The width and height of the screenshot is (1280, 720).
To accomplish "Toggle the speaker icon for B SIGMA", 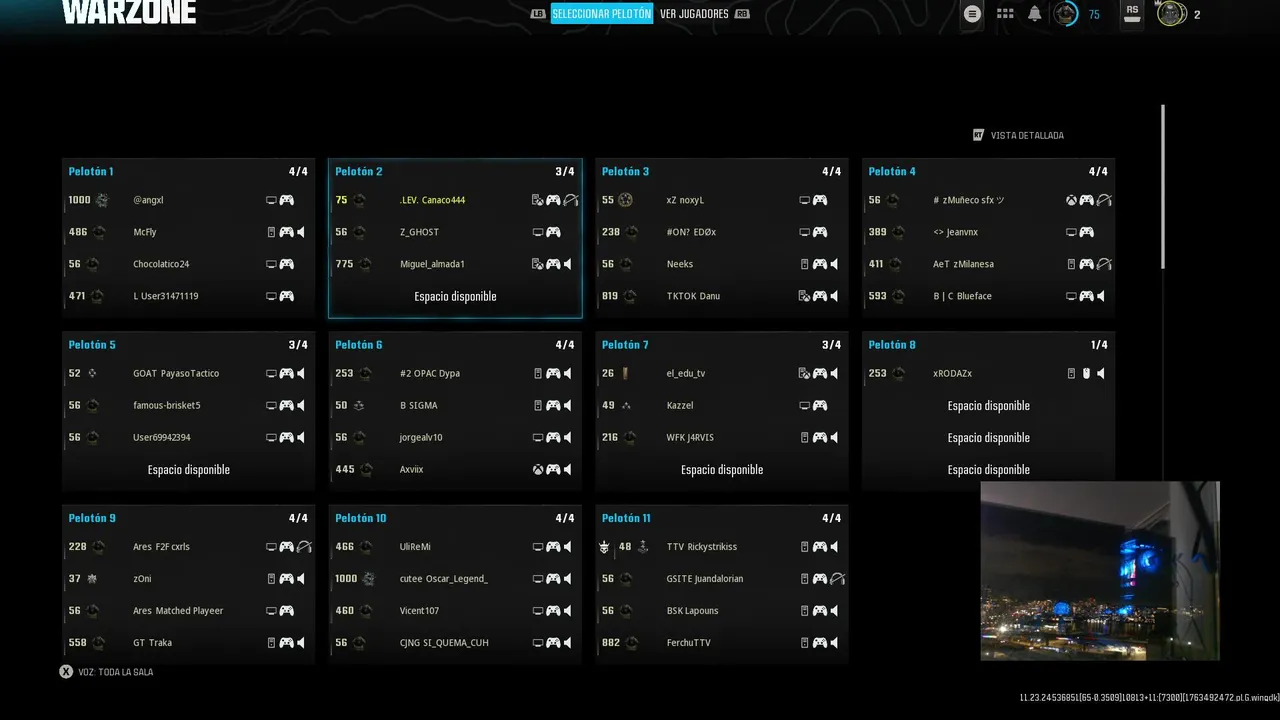I will [568, 405].
